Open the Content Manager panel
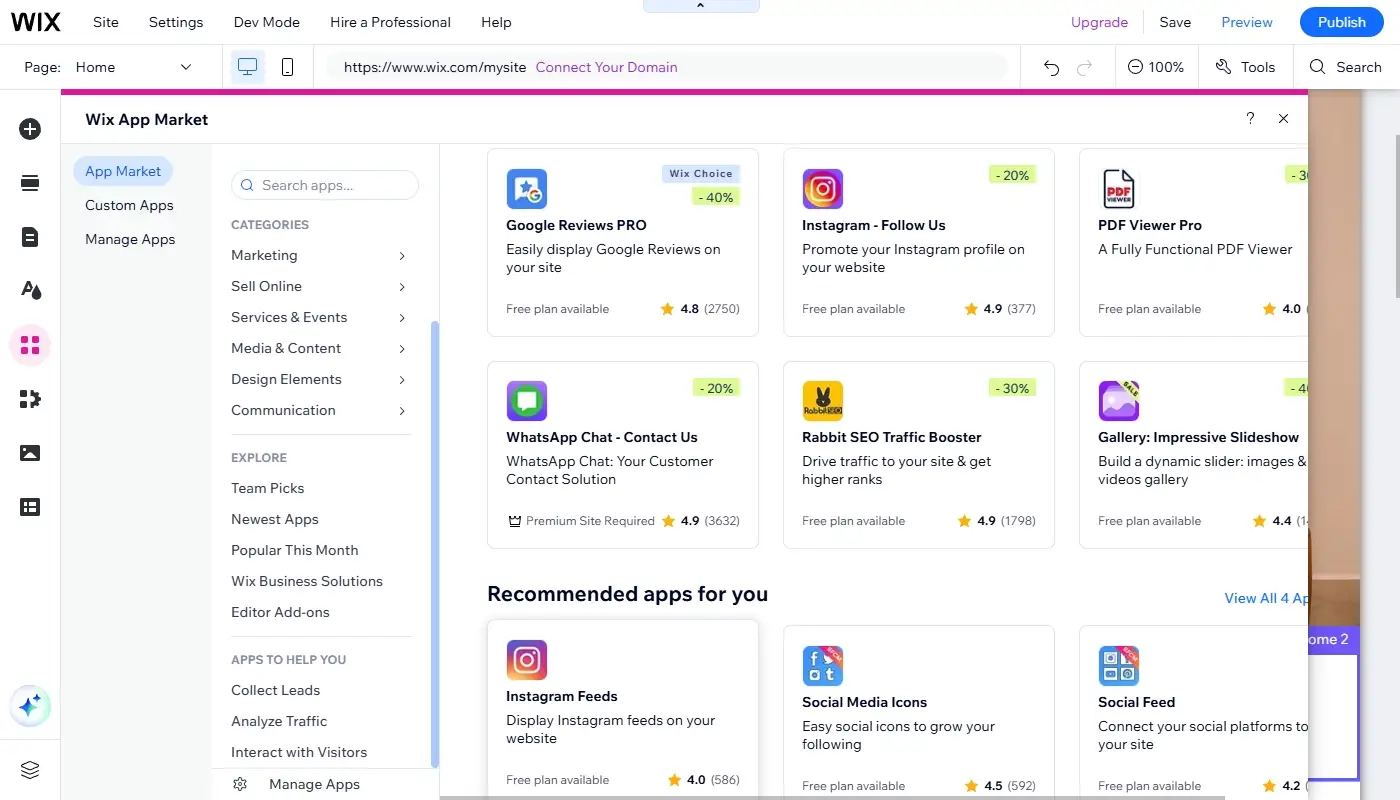 click(x=30, y=507)
